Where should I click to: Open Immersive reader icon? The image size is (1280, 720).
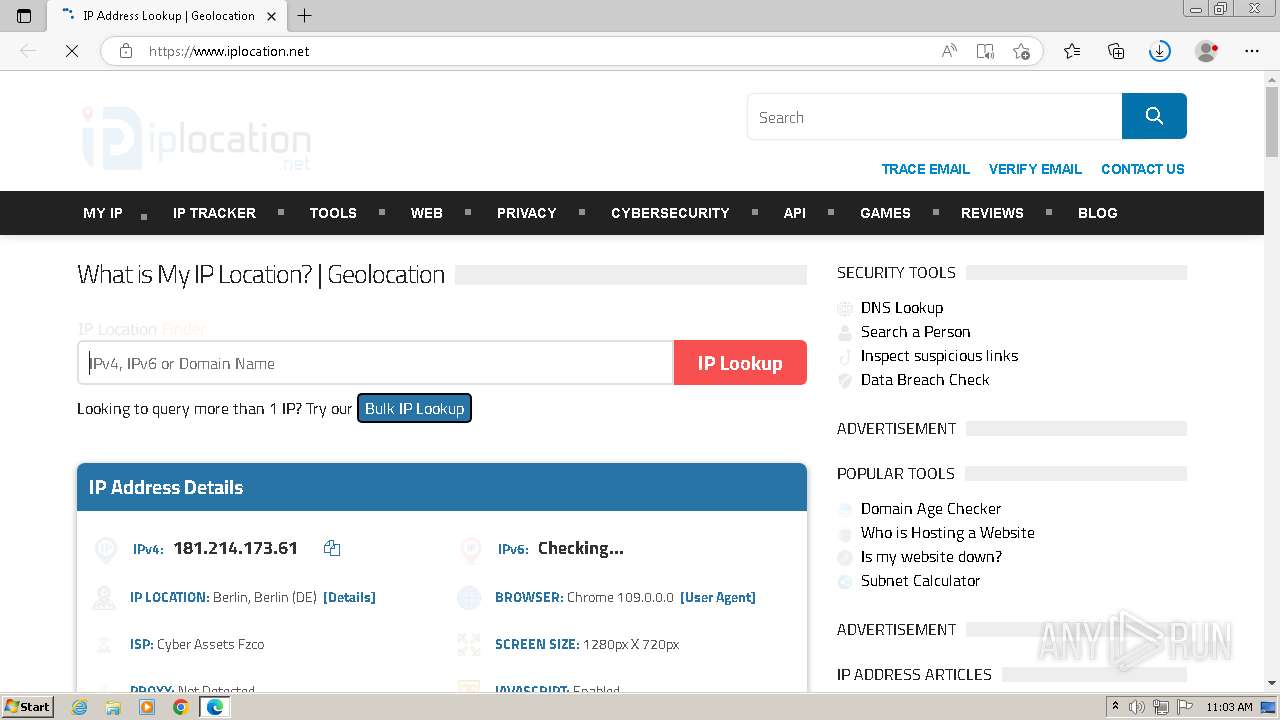pos(985,51)
